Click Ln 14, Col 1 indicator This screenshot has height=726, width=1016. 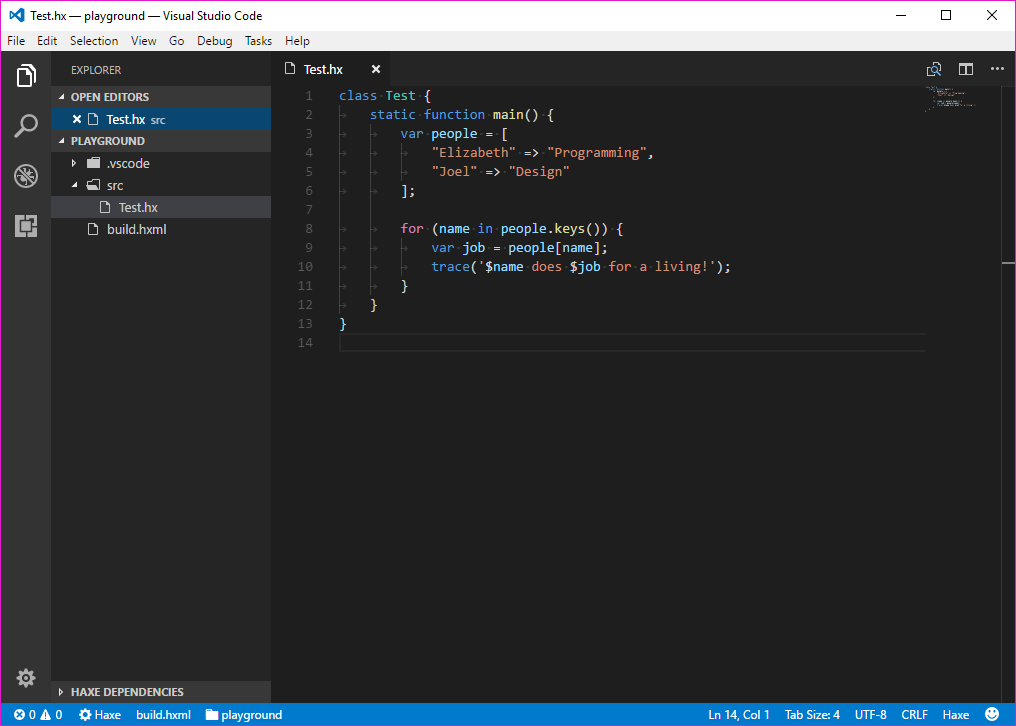pyautogui.click(x=739, y=715)
